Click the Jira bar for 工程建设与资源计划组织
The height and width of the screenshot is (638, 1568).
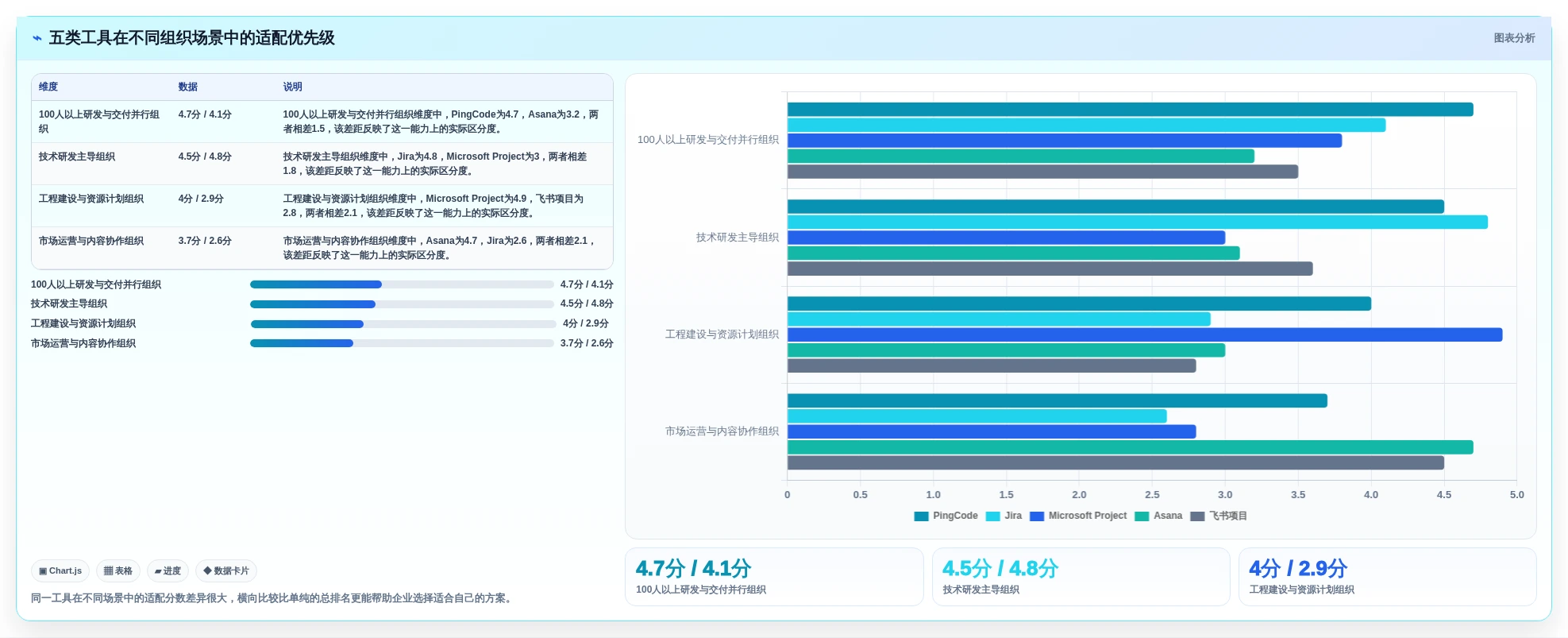999,319
